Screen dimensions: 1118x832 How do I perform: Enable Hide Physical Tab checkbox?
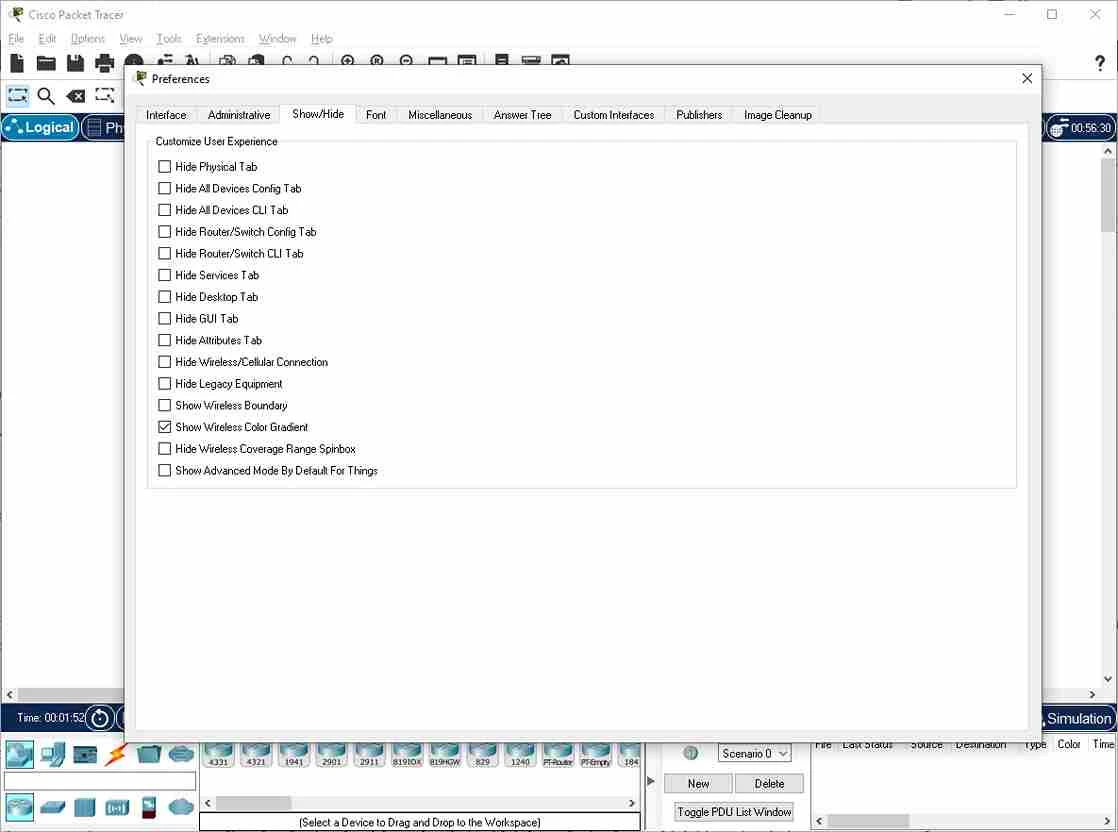point(165,167)
